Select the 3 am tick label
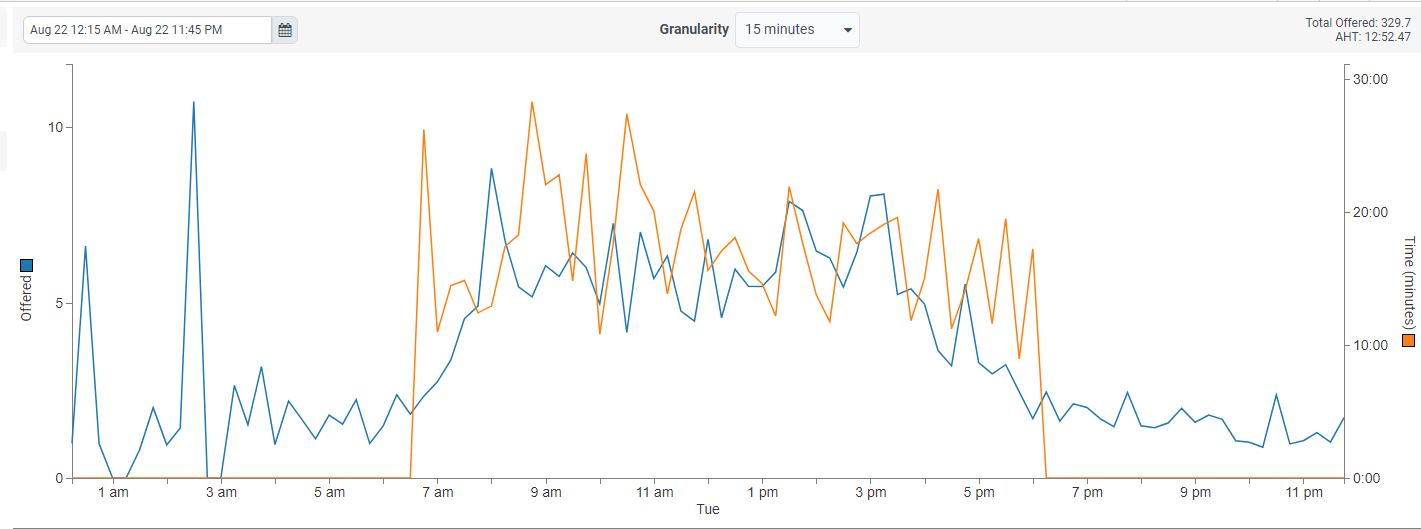 pos(221,492)
